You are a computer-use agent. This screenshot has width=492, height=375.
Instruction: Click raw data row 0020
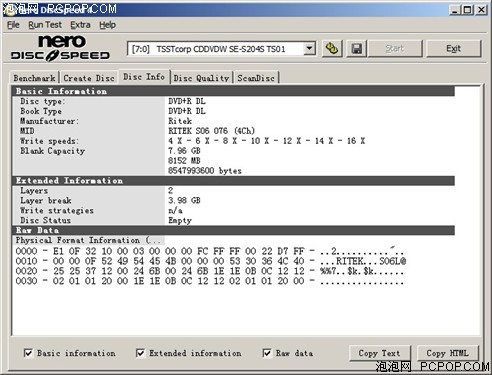(x=210, y=271)
